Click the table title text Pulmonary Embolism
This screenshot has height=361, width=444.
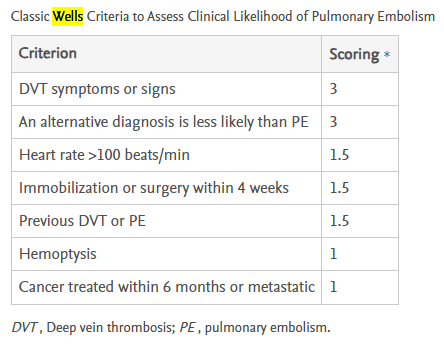[x=373, y=17]
